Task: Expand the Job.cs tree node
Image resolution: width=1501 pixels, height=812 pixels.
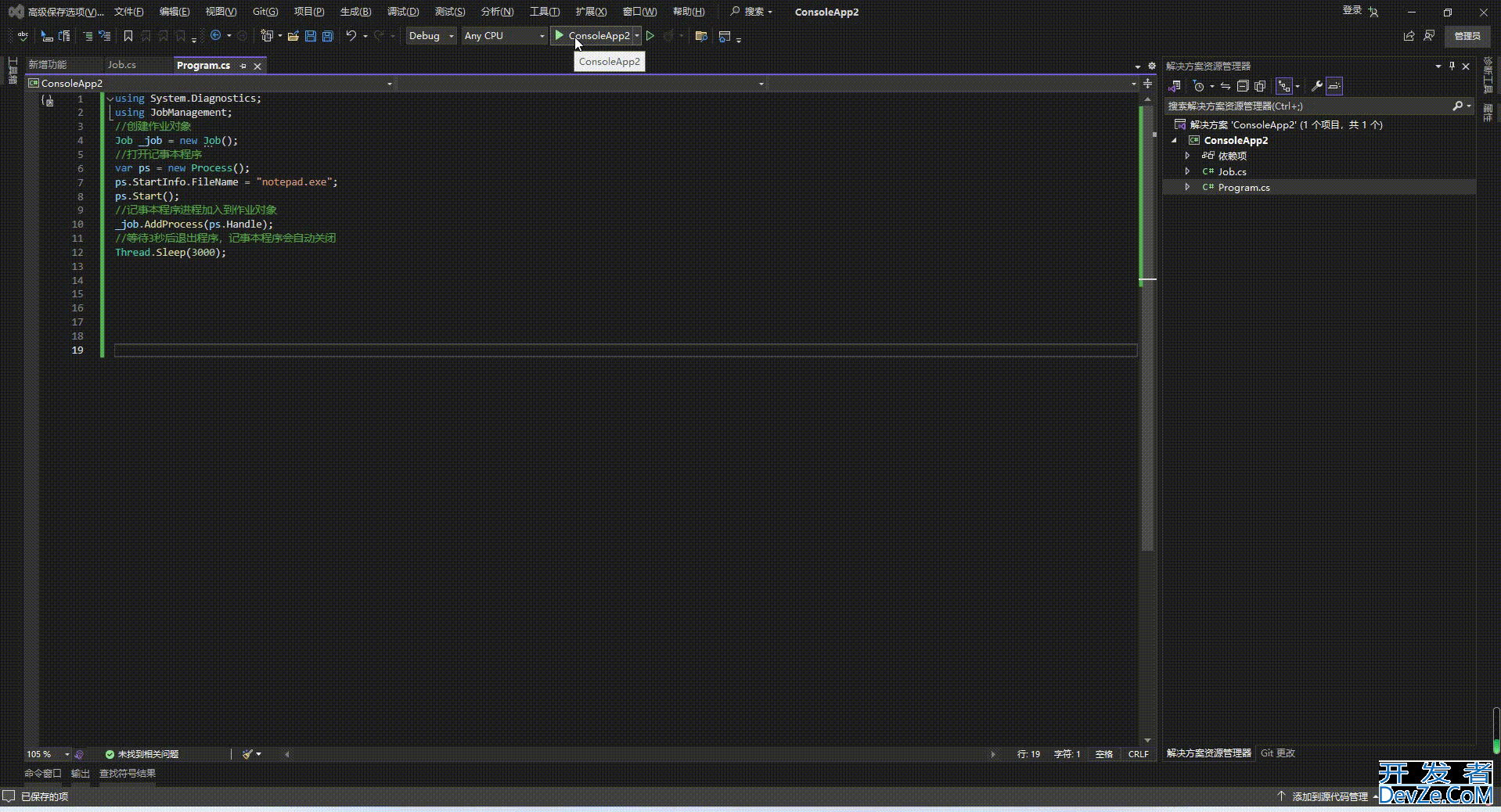Action: pyautogui.click(x=1187, y=171)
